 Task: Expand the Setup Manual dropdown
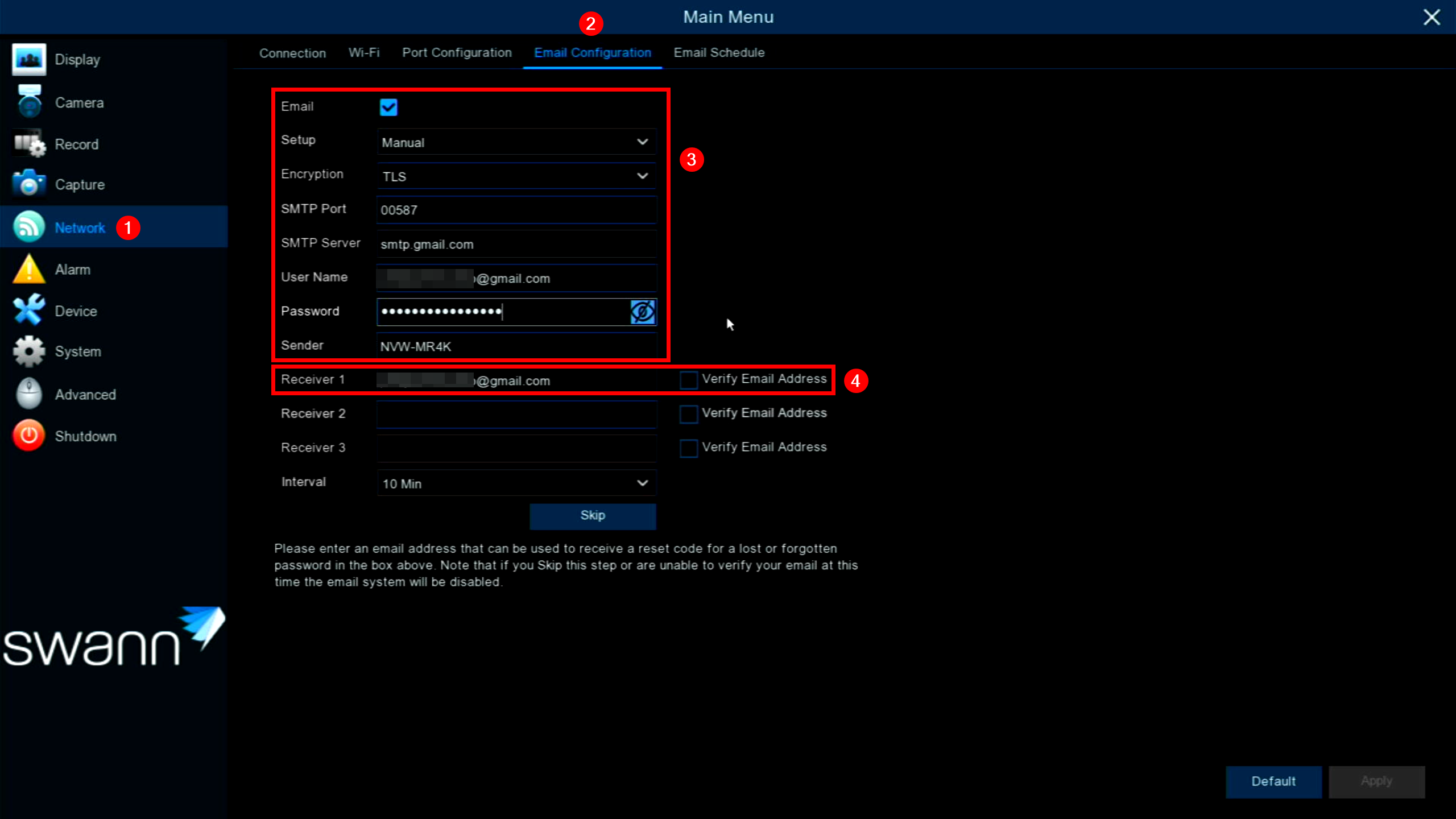516,142
